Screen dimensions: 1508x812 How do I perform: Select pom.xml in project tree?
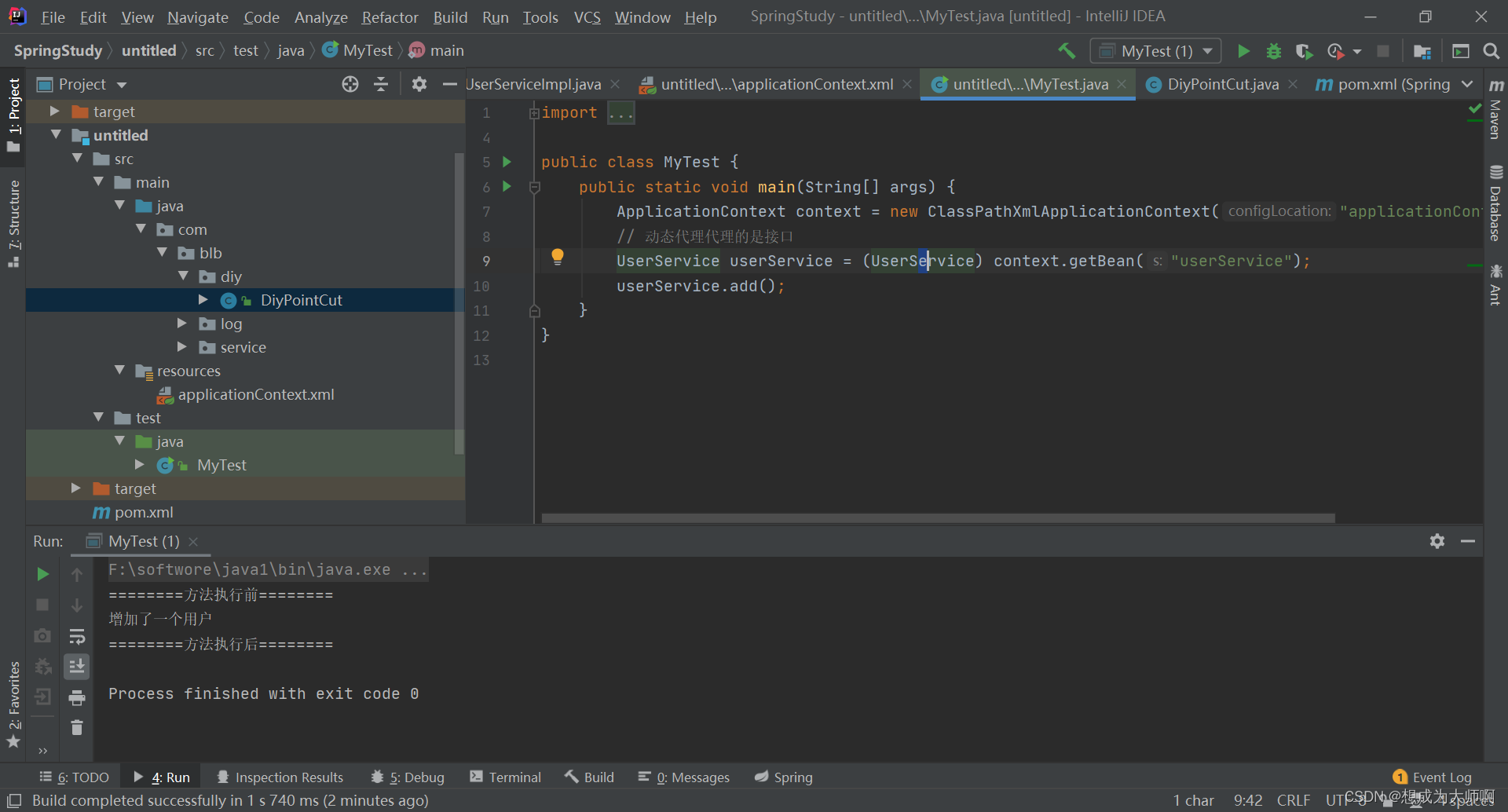tap(133, 512)
